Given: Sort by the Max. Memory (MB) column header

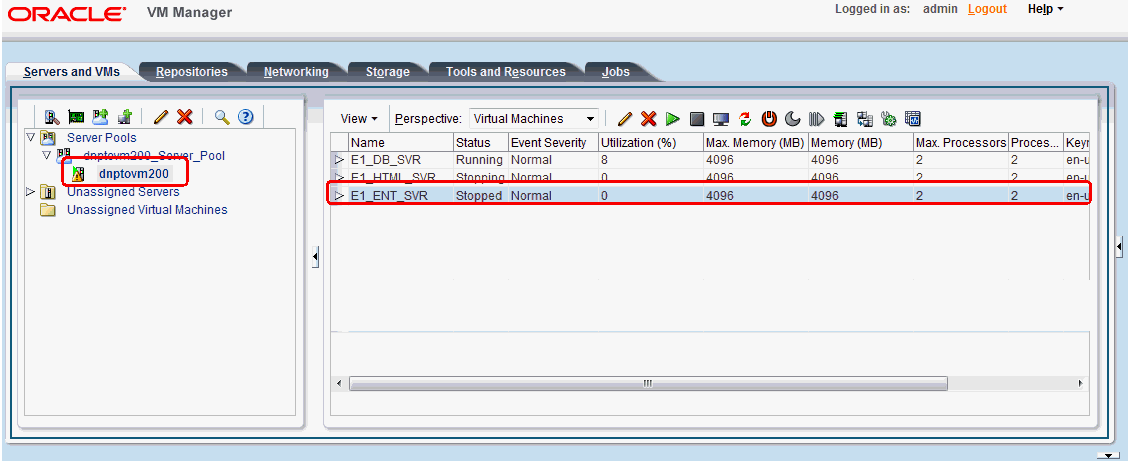Looking at the screenshot, I should click(x=755, y=142).
